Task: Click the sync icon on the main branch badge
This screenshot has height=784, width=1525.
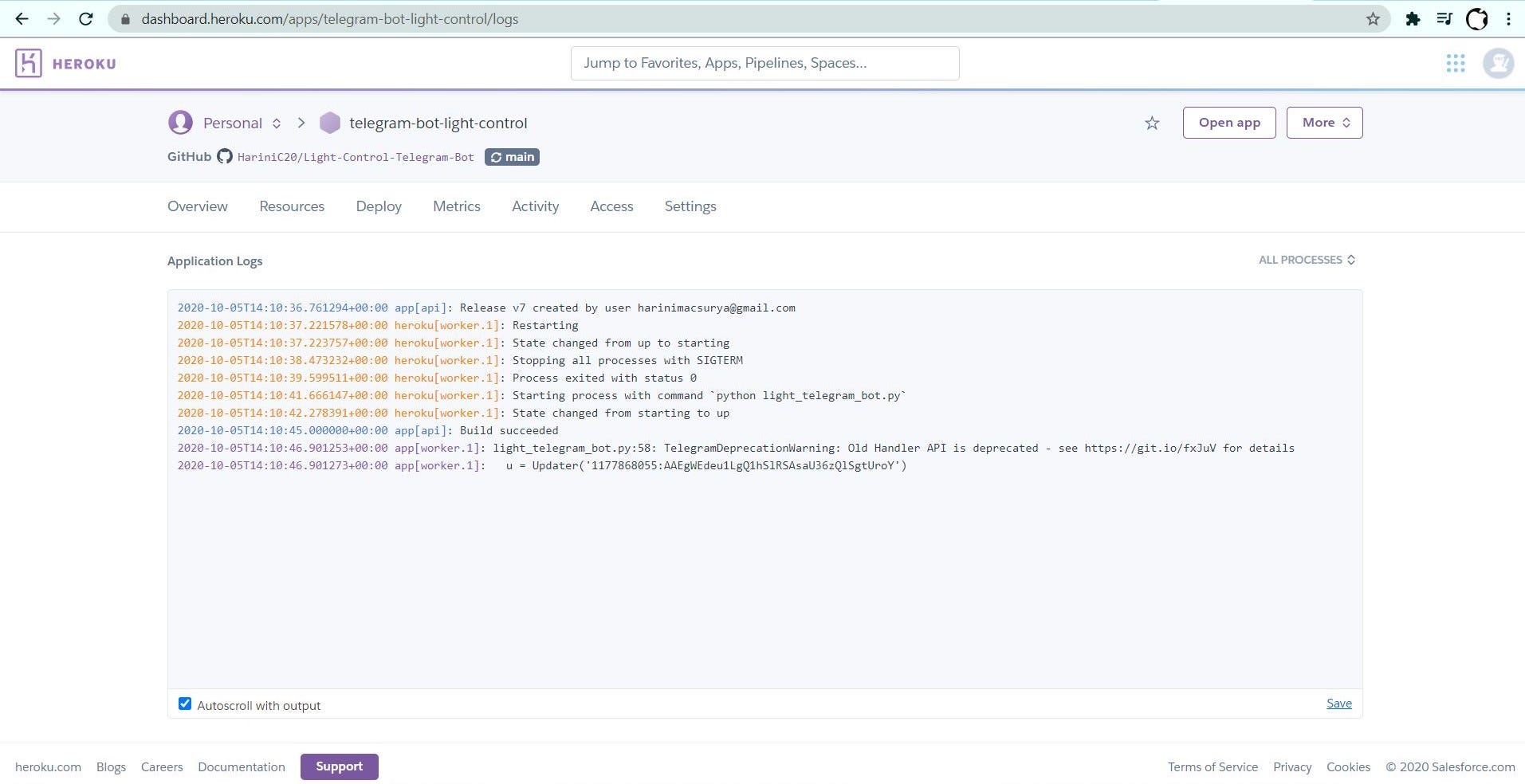Action: [x=495, y=157]
